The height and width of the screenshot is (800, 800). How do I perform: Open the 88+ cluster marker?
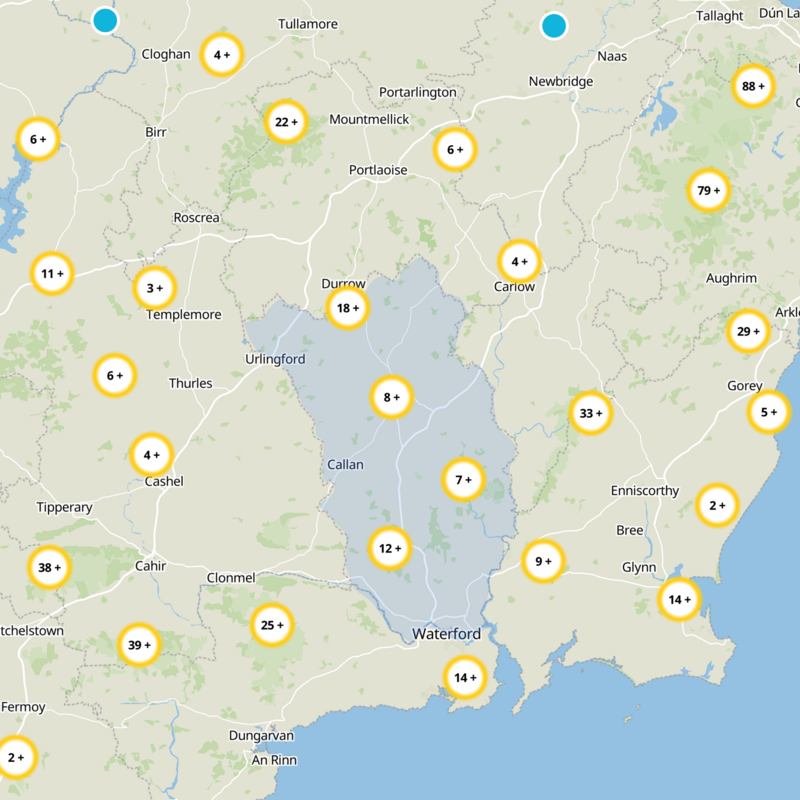click(753, 86)
